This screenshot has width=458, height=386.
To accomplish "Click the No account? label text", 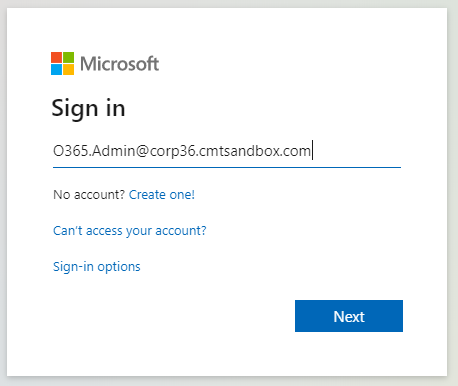I will point(89,195).
